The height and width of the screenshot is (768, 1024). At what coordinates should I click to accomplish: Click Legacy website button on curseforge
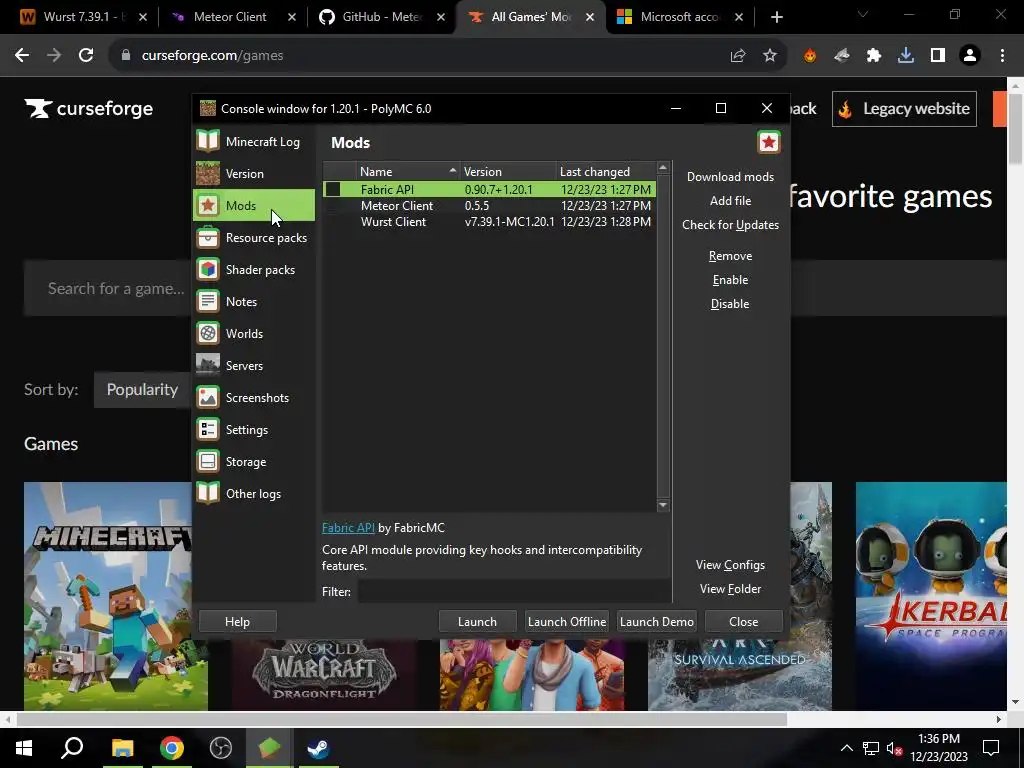click(904, 109)
